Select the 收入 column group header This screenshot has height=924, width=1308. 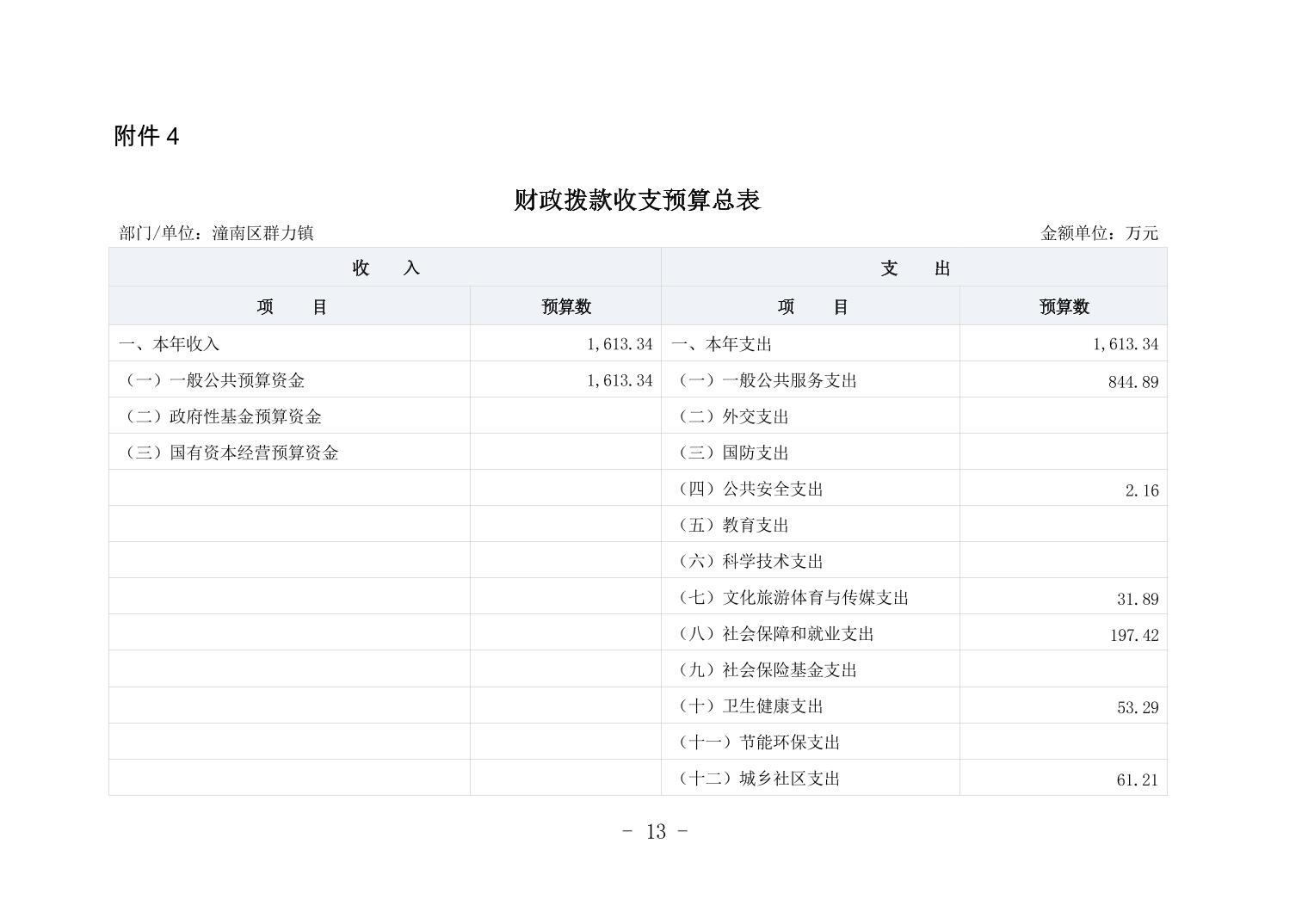click(385, 268)
